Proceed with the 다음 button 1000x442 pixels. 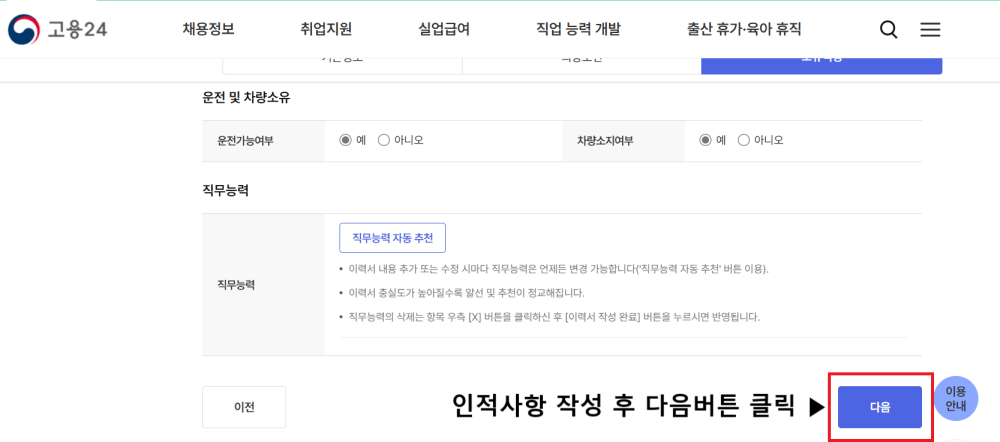(880, 407)
